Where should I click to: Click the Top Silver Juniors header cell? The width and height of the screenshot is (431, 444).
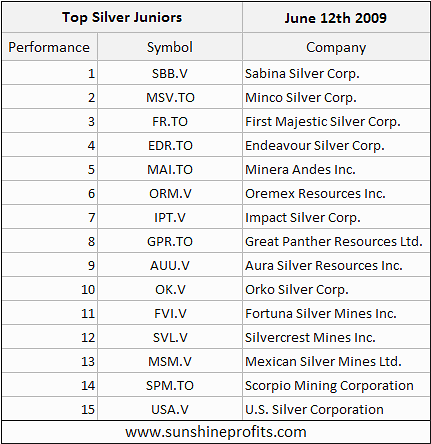[x=122, y=17]
